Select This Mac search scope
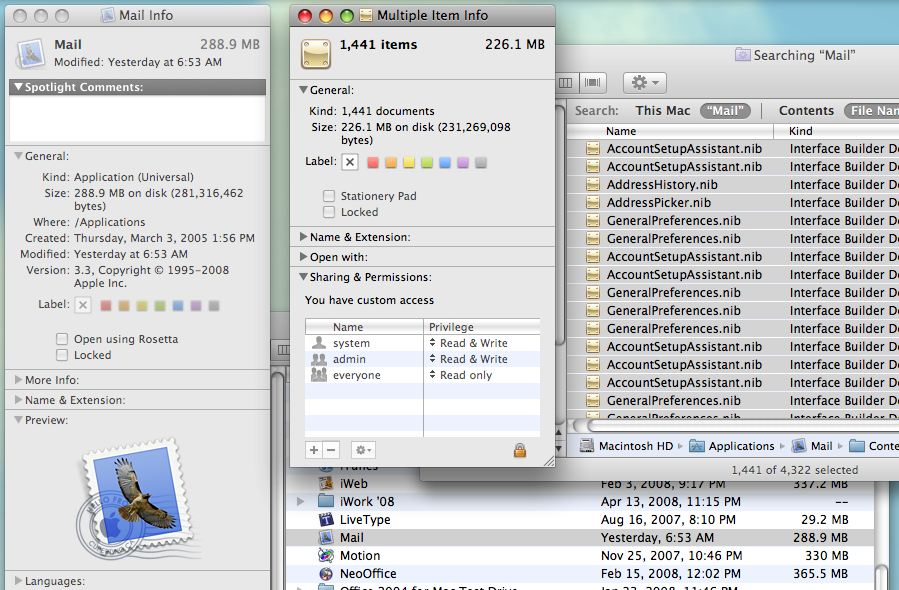899x590 pixels. tap(663, 111)
